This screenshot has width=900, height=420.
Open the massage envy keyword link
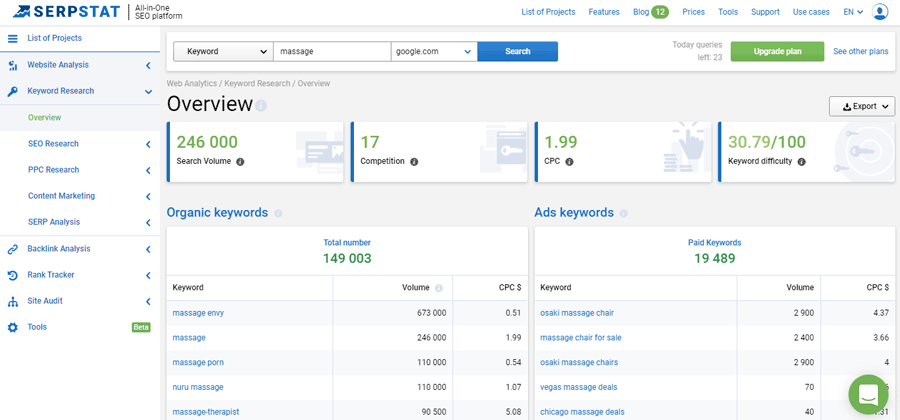pyautogui.click(x=198, y=313)
